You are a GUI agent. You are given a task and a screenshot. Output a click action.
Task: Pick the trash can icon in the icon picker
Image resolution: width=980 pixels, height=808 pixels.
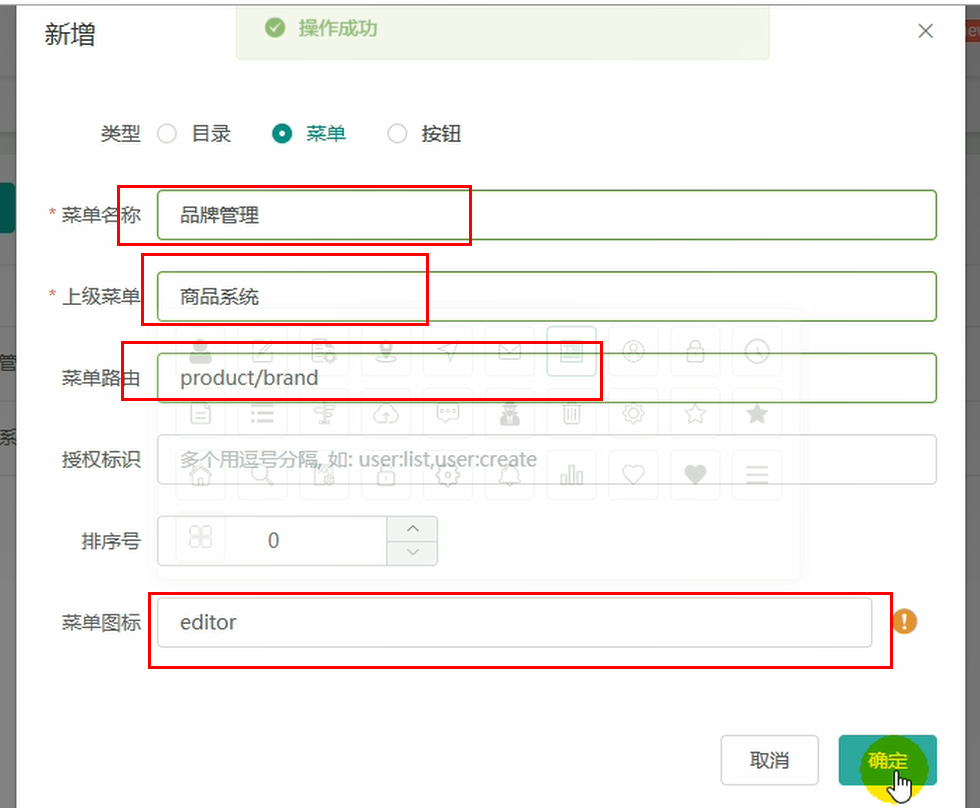(571, 413)
